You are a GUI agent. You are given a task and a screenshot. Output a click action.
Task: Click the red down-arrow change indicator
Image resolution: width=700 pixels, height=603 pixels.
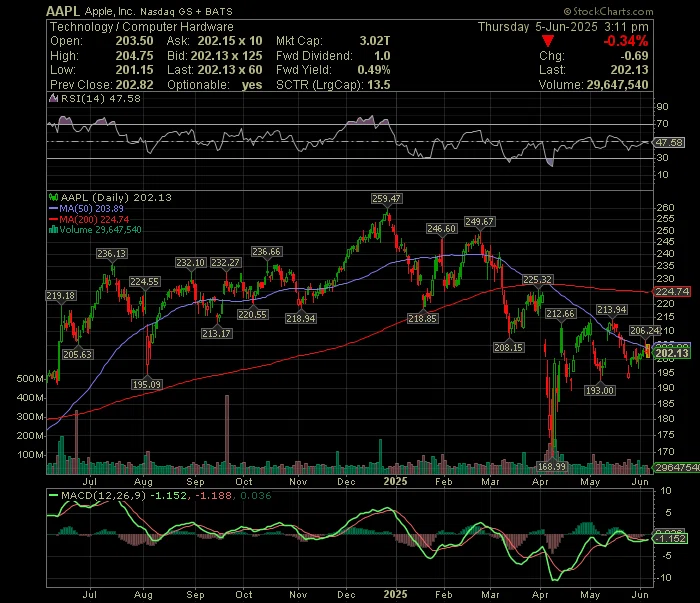(x=548, y=41)
